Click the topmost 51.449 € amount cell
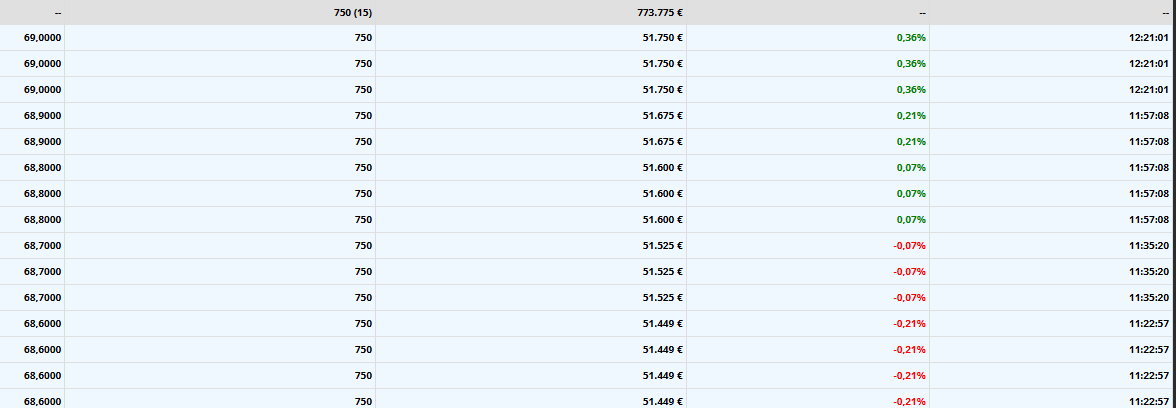Image resolution: width=1176 pixels, height=408 pixels. point(531,323)
